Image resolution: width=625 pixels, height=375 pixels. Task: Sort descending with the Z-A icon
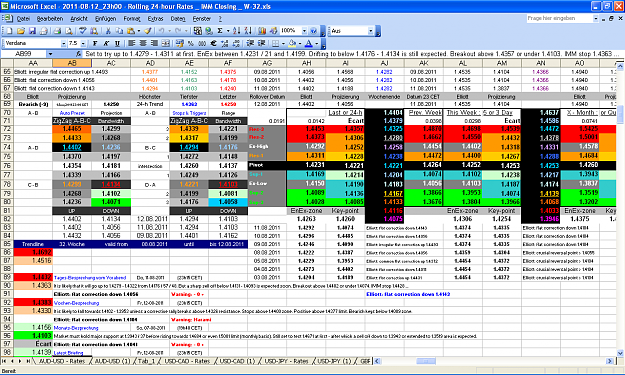click(x=248, y=31)
